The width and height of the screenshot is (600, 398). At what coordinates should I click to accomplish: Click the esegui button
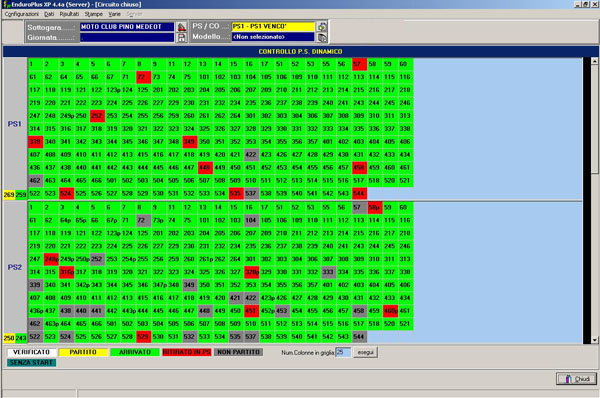click(x=365, y=352)
